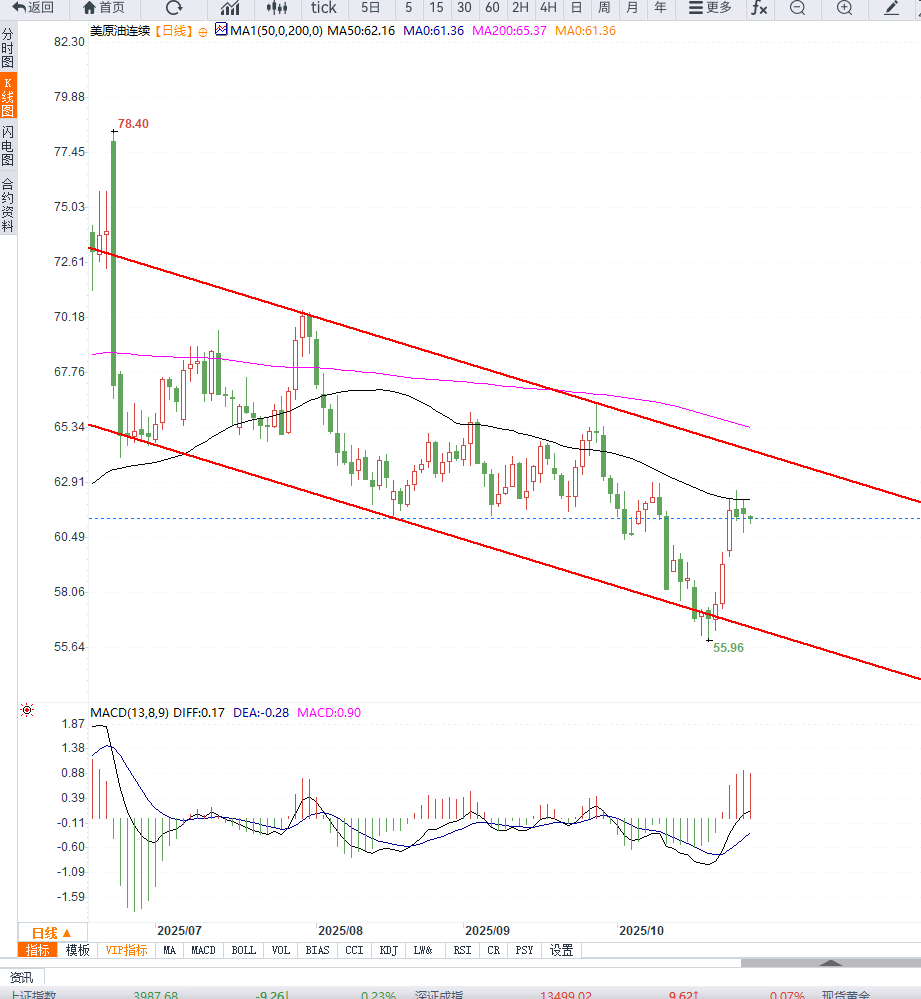Open the fx formula indicator icon
Screen dimensions: 921x999
tap(759, 8)
